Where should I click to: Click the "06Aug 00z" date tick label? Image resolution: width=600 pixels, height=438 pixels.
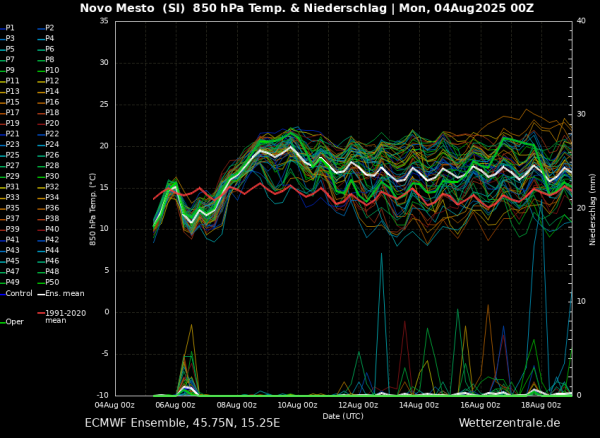(176, 405)
